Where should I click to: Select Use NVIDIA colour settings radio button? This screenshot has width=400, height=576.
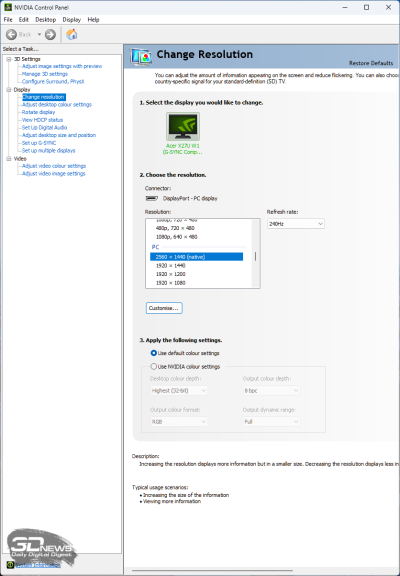pos(154,367)
